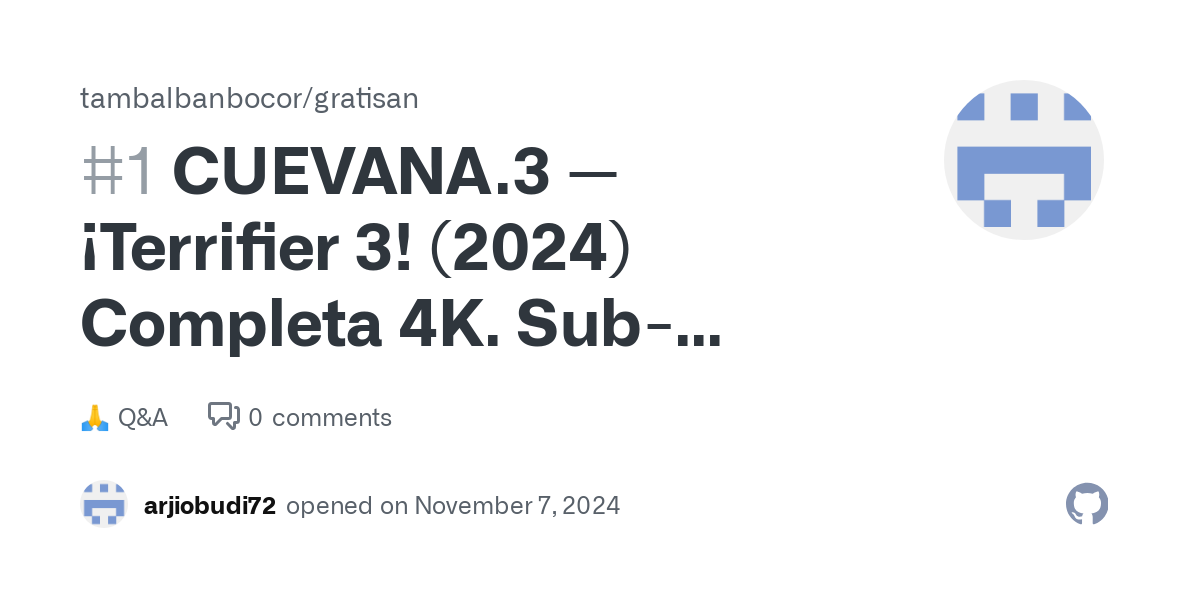
Task: Click the CUEVANA.3 title heading
Action: click(x=361, y=172)
